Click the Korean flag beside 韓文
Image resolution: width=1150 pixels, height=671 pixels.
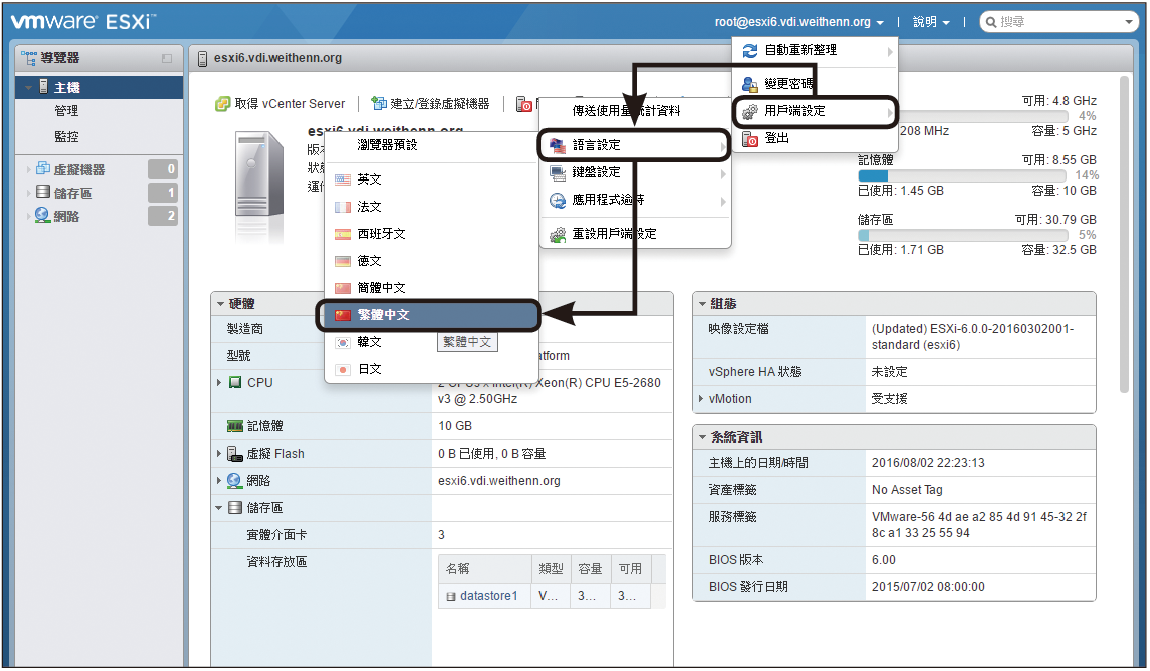tap(343, 342)
